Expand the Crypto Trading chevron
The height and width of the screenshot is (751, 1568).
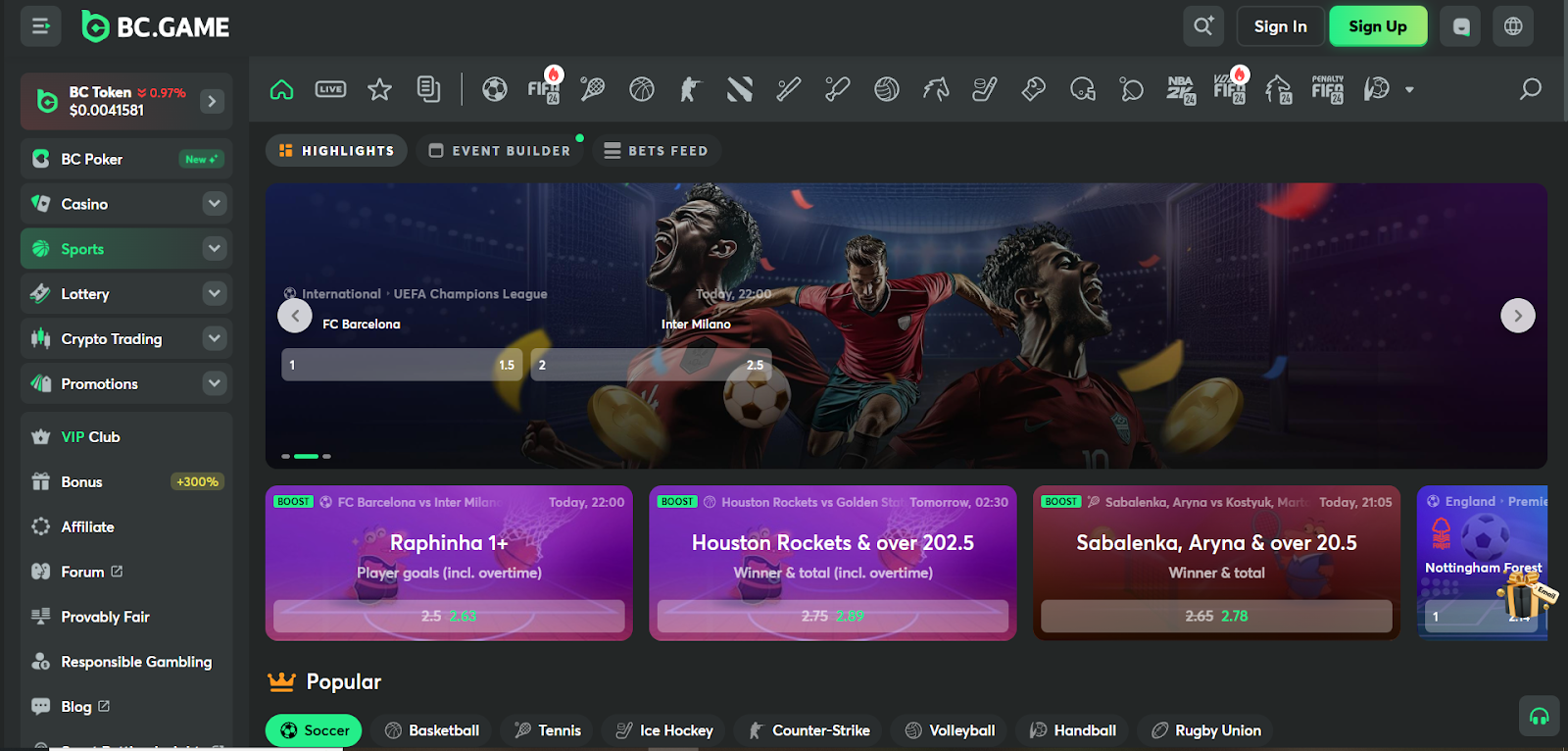pos(215,338)
